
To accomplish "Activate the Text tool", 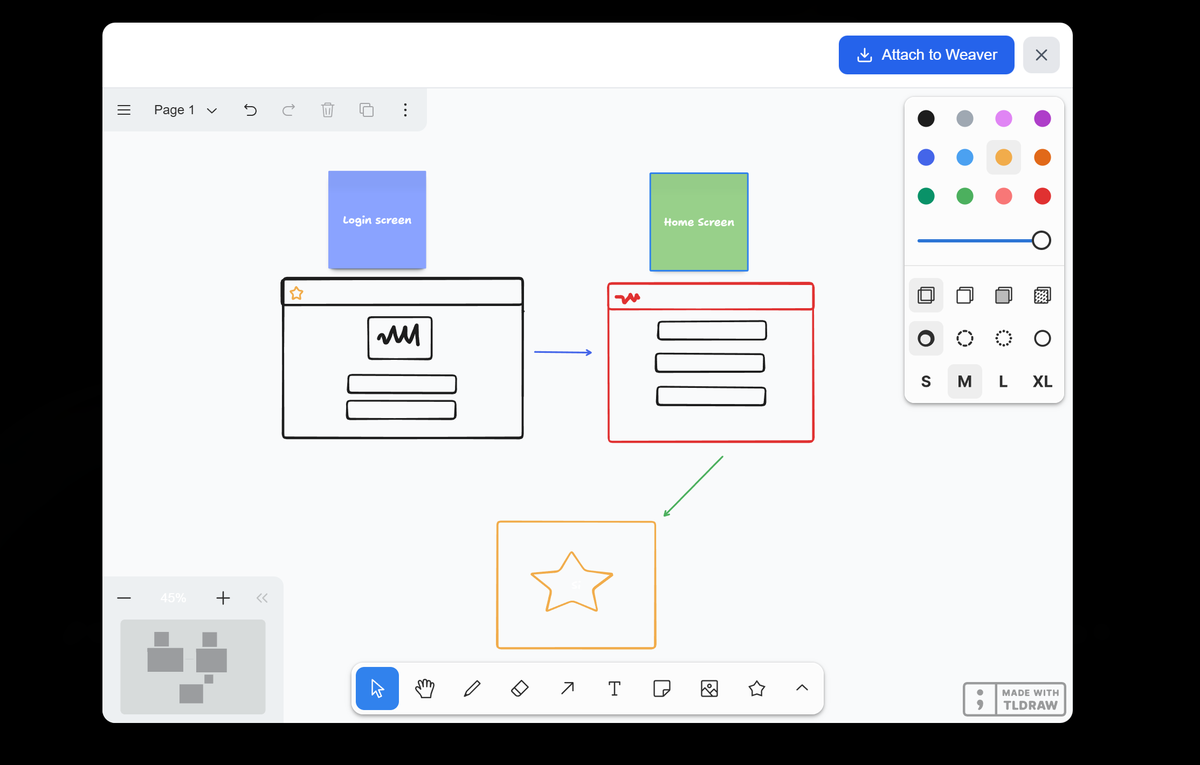I will tap(614, 688).
